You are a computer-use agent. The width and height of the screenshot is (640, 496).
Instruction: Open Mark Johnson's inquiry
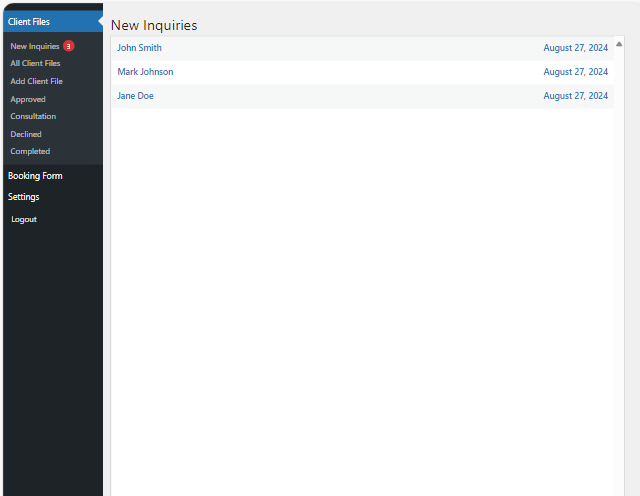tap(145, 72)
